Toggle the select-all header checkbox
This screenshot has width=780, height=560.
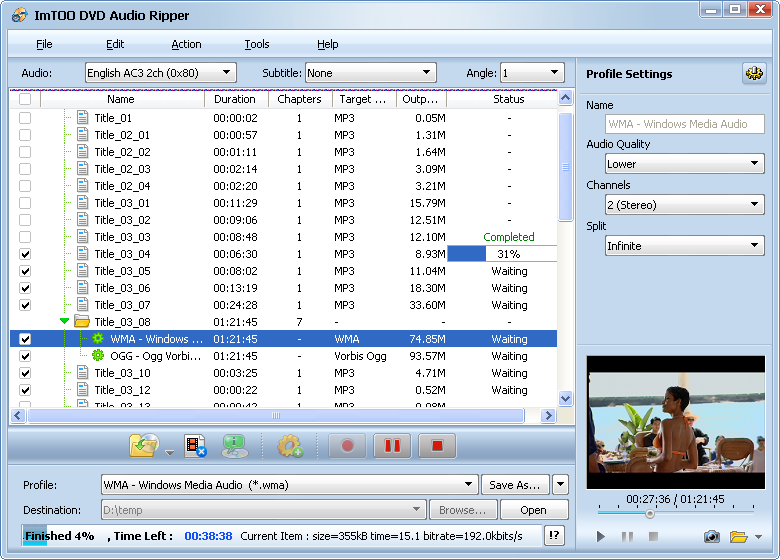tap(25, 99)
